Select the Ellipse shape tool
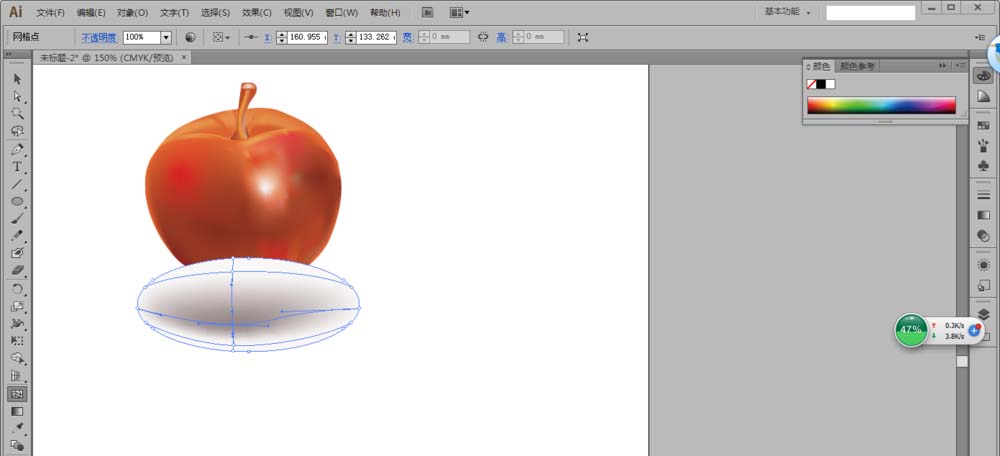 coord(17,201)
